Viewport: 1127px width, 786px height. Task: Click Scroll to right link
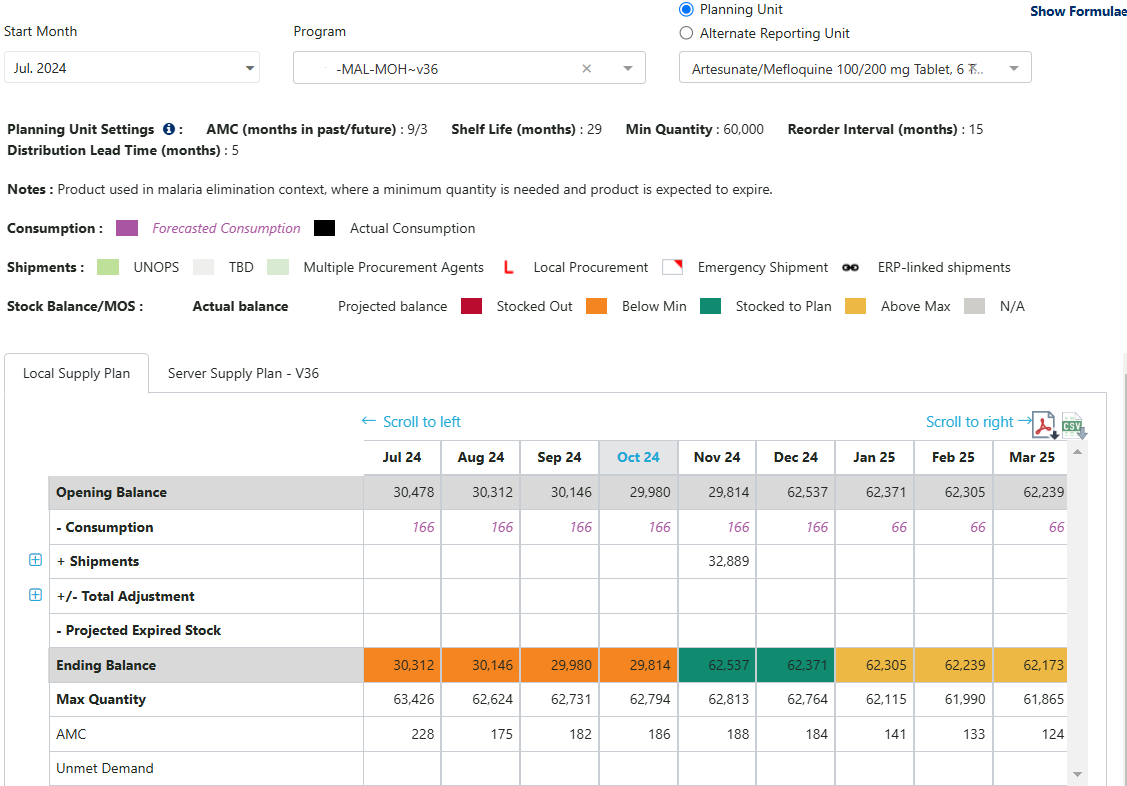[978, 422]
